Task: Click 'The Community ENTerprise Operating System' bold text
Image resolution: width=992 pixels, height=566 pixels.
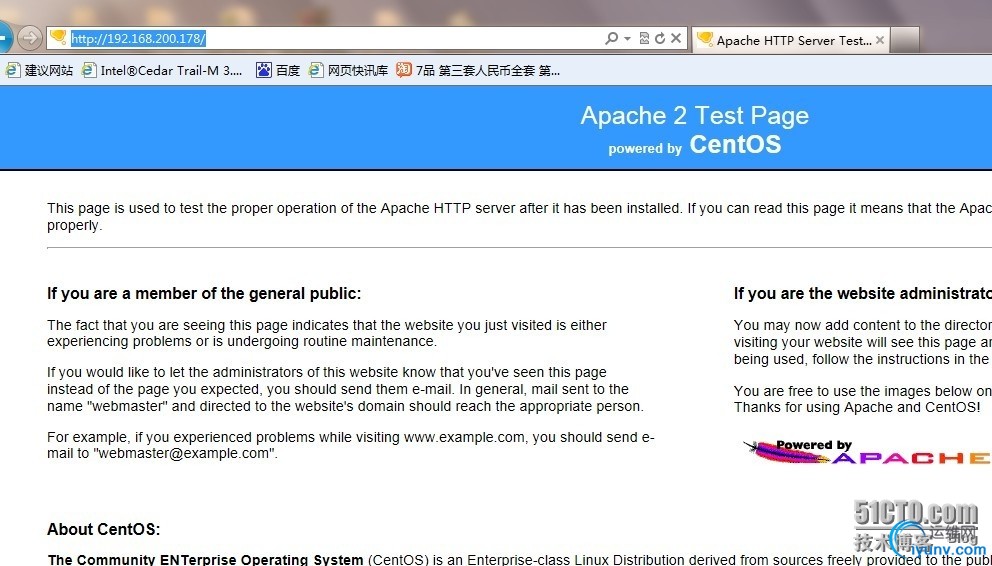Action: [205, 560]
